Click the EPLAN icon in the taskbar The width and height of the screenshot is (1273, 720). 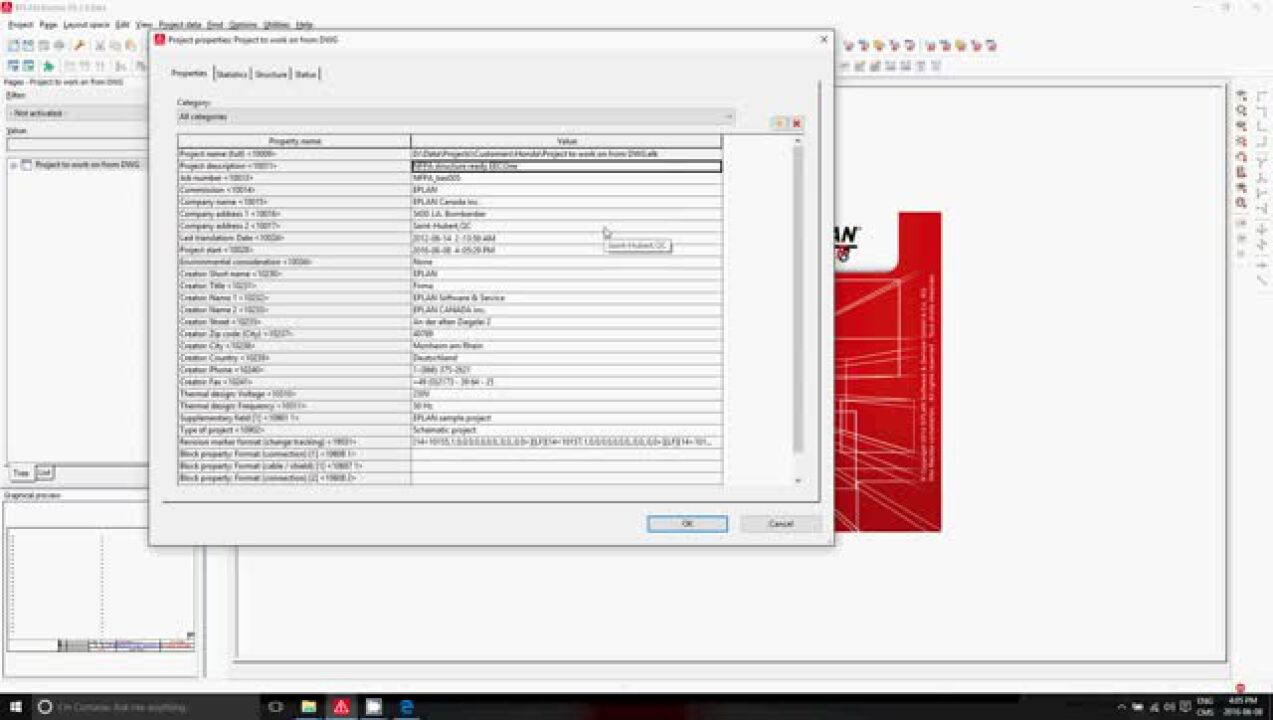(341, 707)
